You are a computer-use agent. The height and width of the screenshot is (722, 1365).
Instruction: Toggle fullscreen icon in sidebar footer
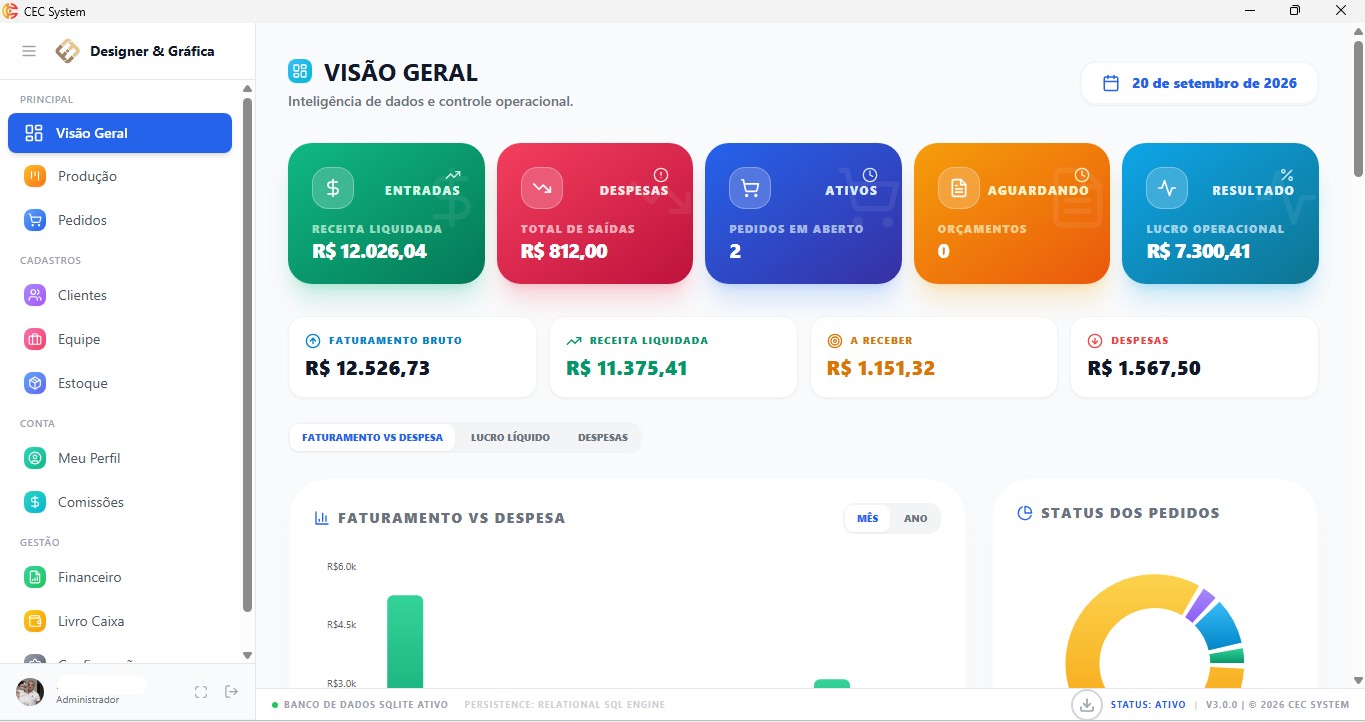pos(201,692)
